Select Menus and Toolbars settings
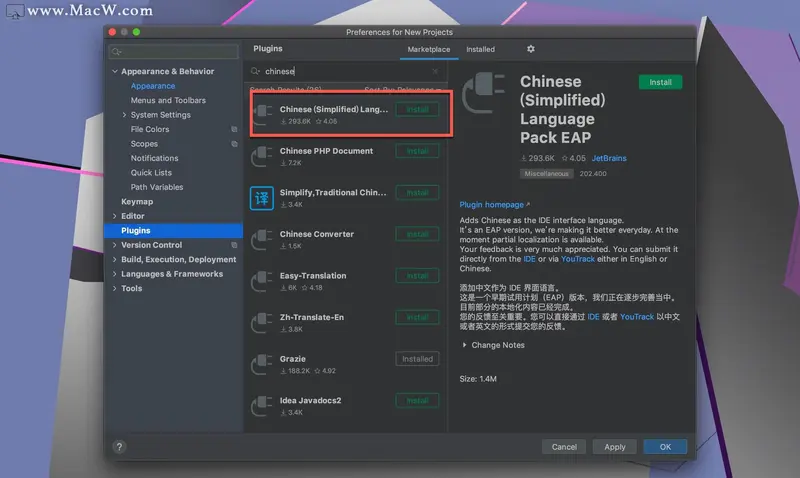Viewport: 800px width, 478px height. tap(168, 100)
